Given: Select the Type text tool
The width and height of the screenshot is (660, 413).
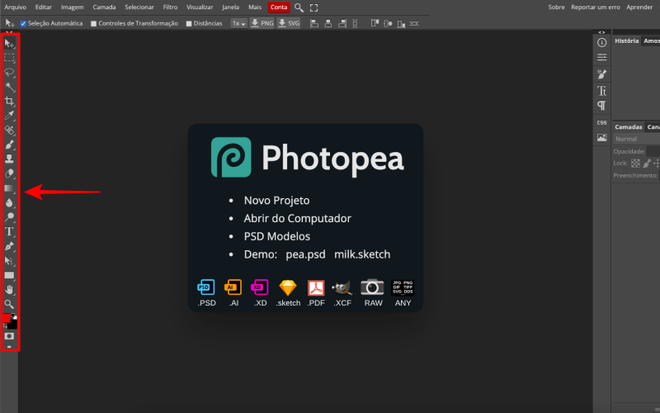Looking at the screenshot, I should tap(9, 232).
